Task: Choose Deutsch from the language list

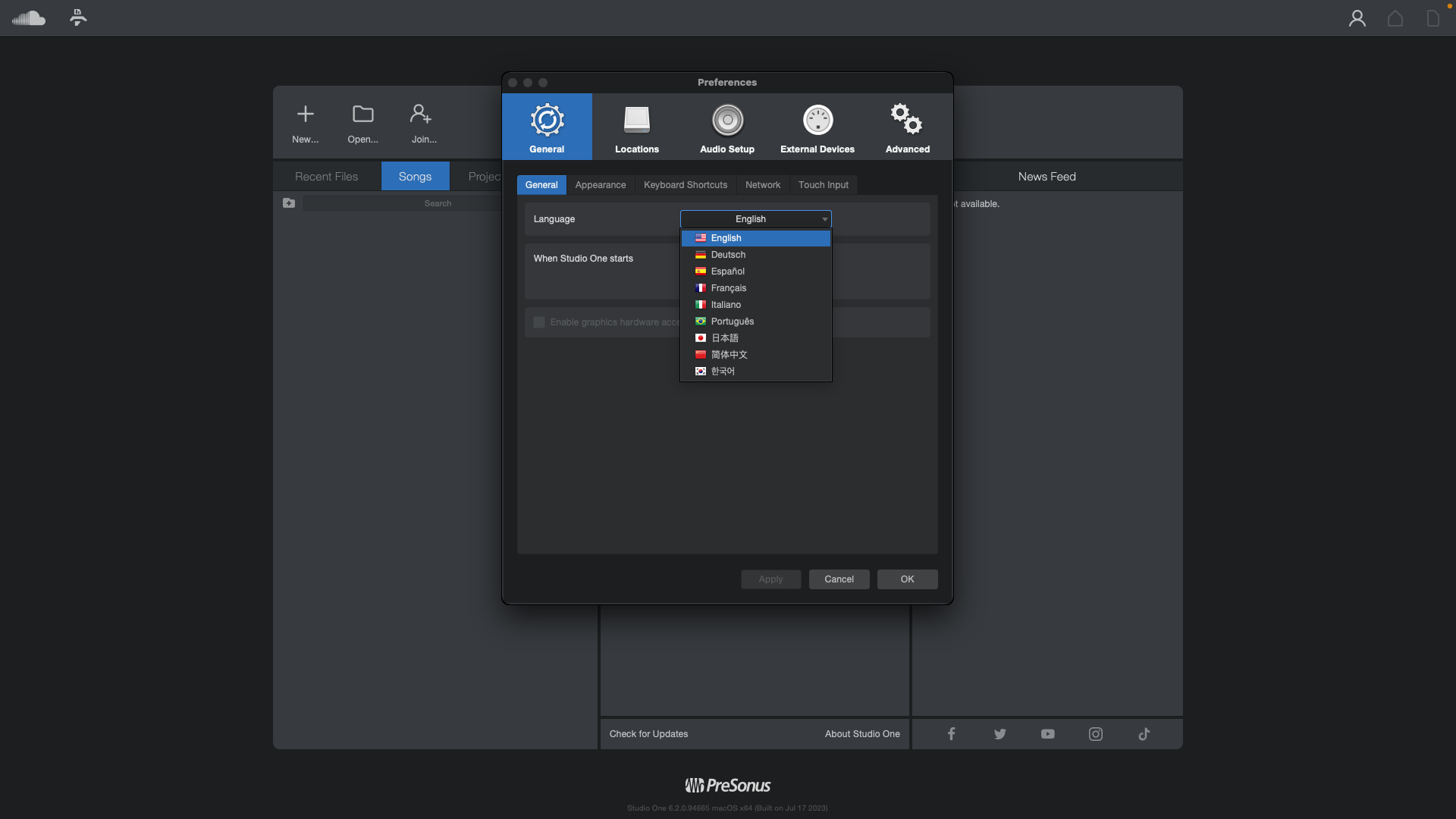Action: coord(728,255)
